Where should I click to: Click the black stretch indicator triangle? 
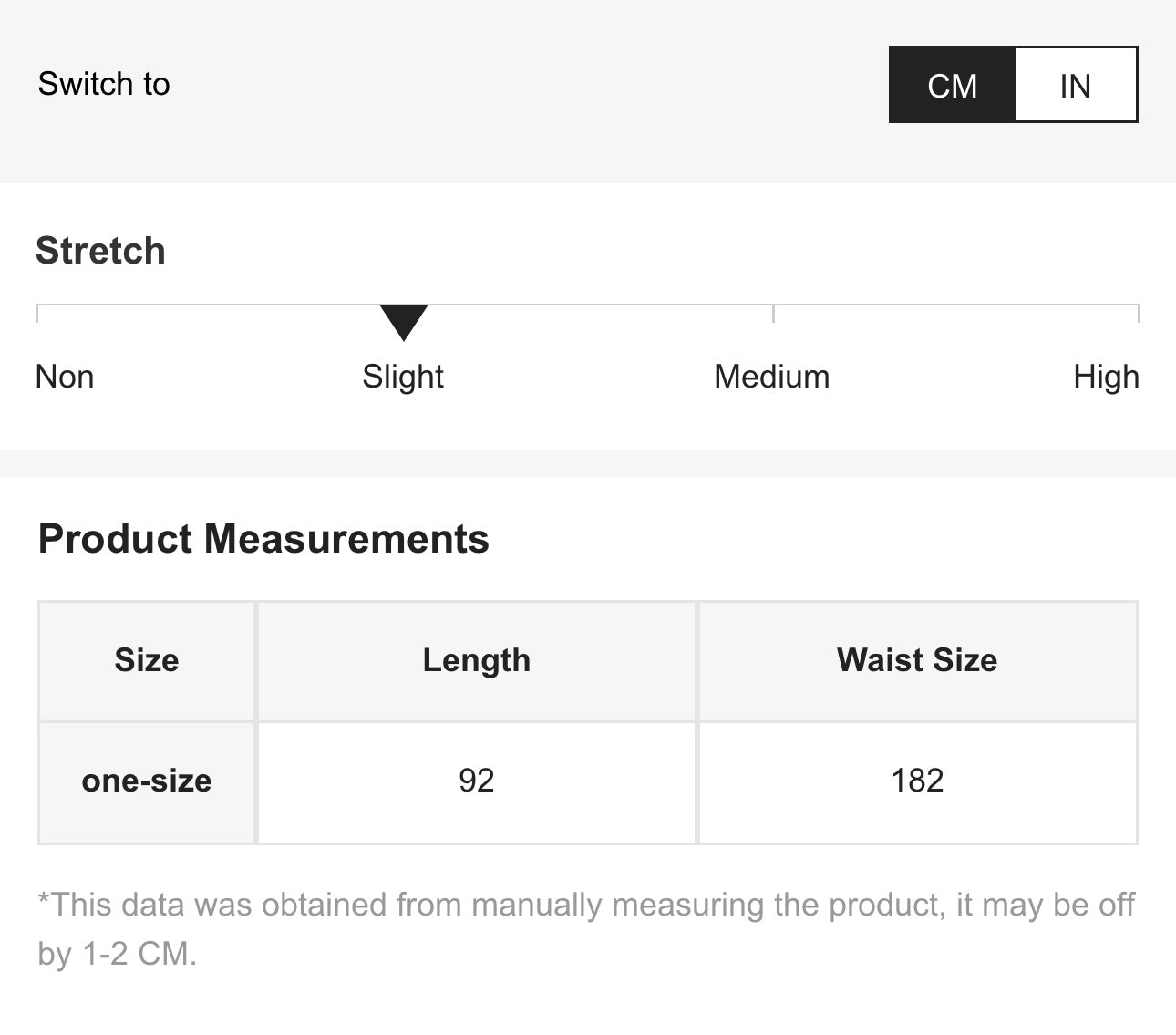coord(404,320)
